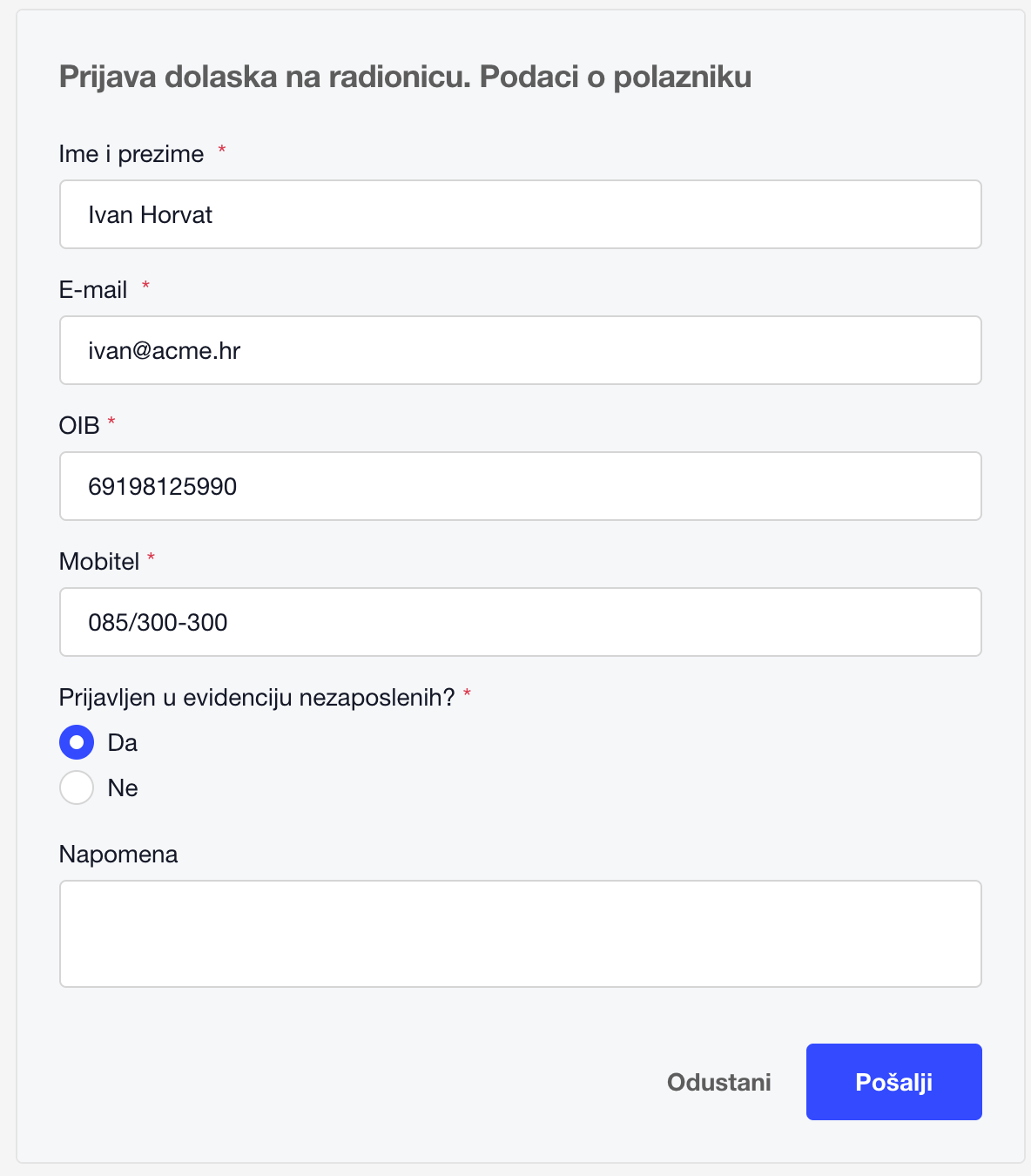Image resolution: width=1031 pixels, height=1176 pixels.
Task: Choose the Ne radio option
Action: coord(77,787)
